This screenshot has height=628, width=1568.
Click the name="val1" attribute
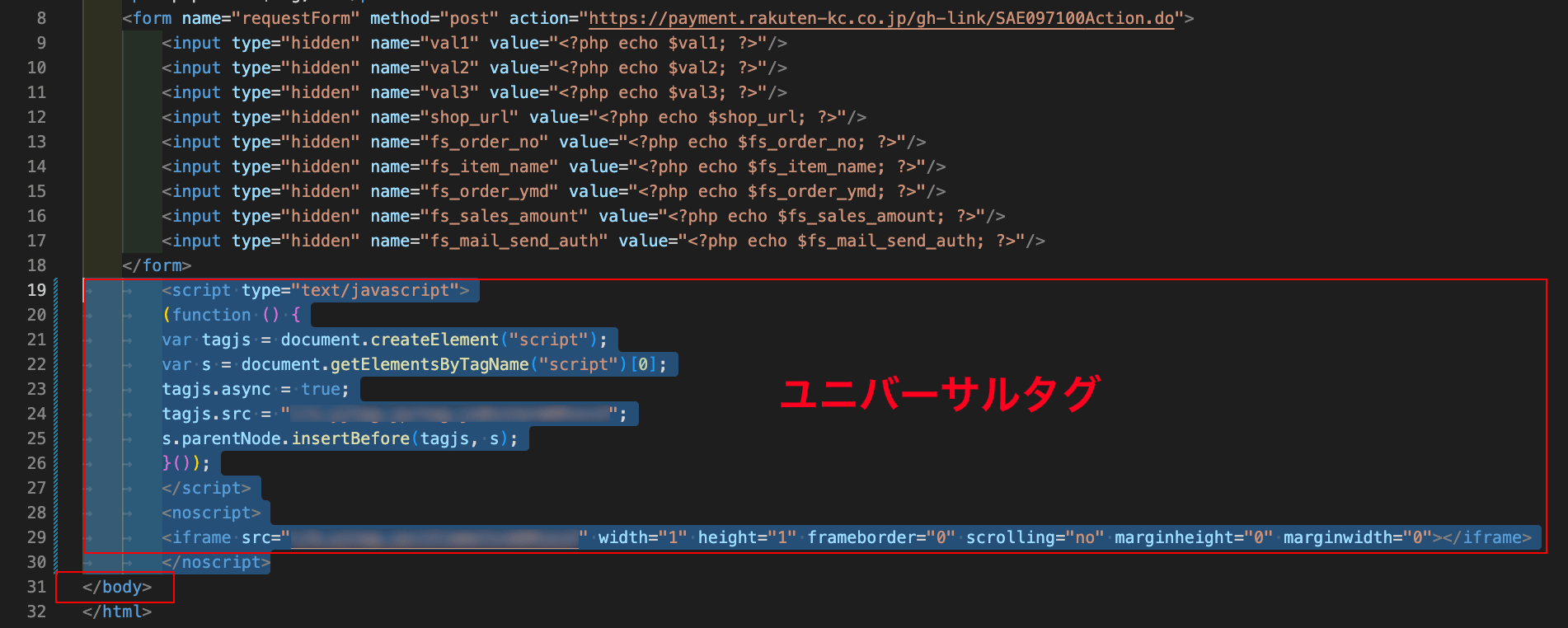pos(425,43)
